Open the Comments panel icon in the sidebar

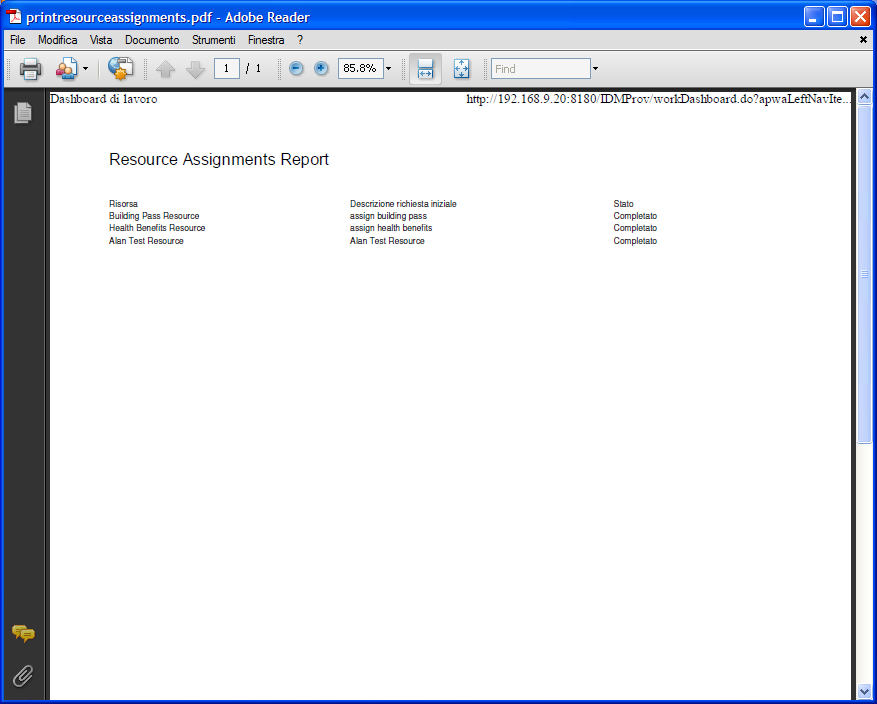click(23, 634)
